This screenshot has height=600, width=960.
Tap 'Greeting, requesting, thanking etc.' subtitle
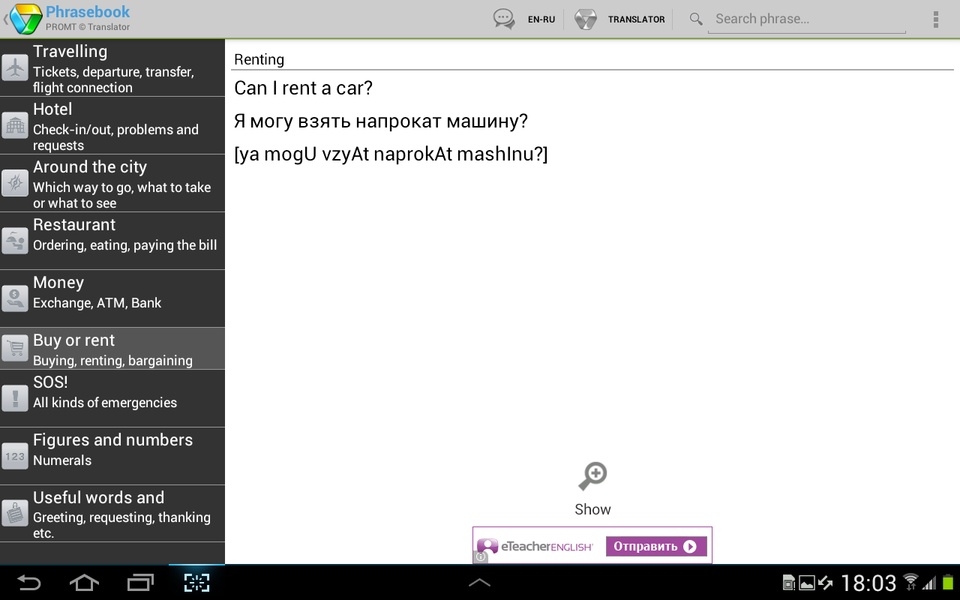tap(121, 525)
